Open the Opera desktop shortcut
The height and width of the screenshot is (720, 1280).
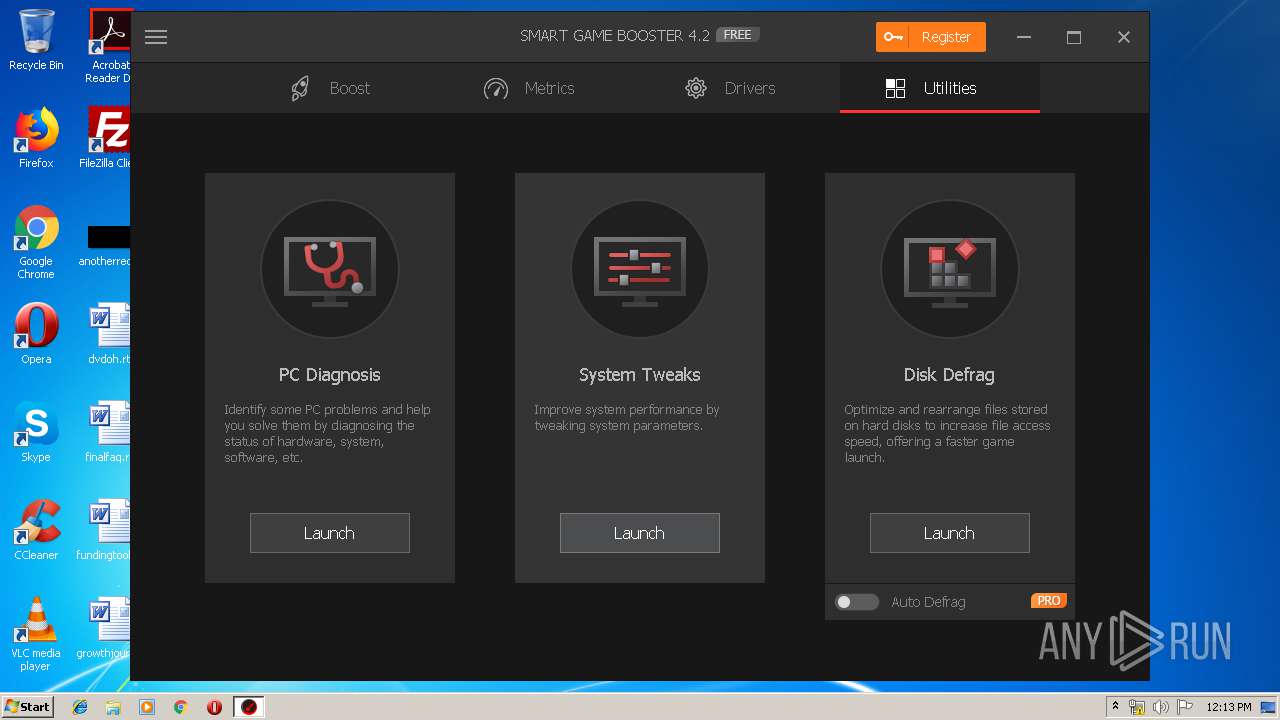pos(36,334)
